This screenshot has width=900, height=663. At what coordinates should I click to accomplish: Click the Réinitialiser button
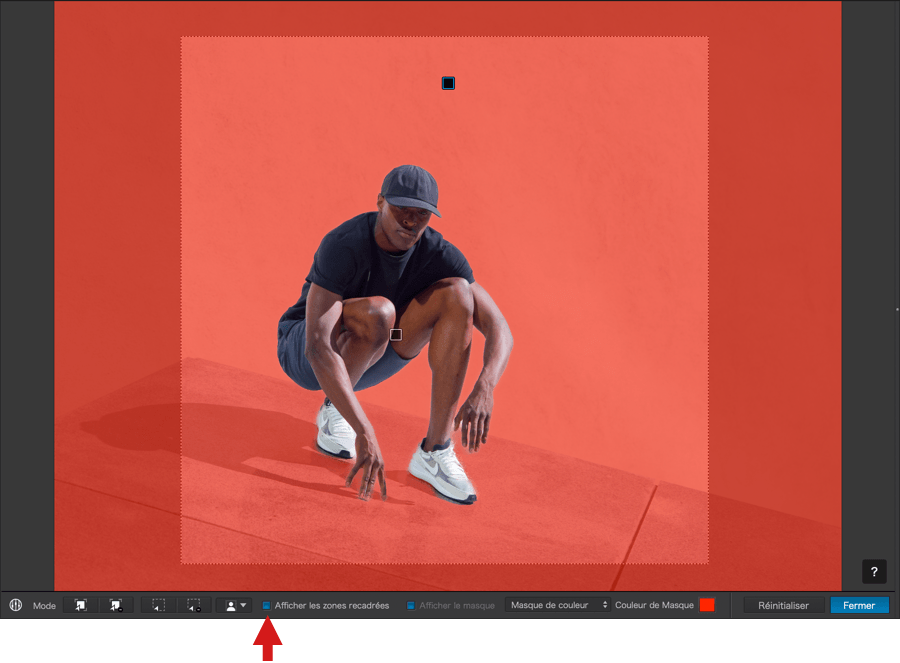click(783, 605)
